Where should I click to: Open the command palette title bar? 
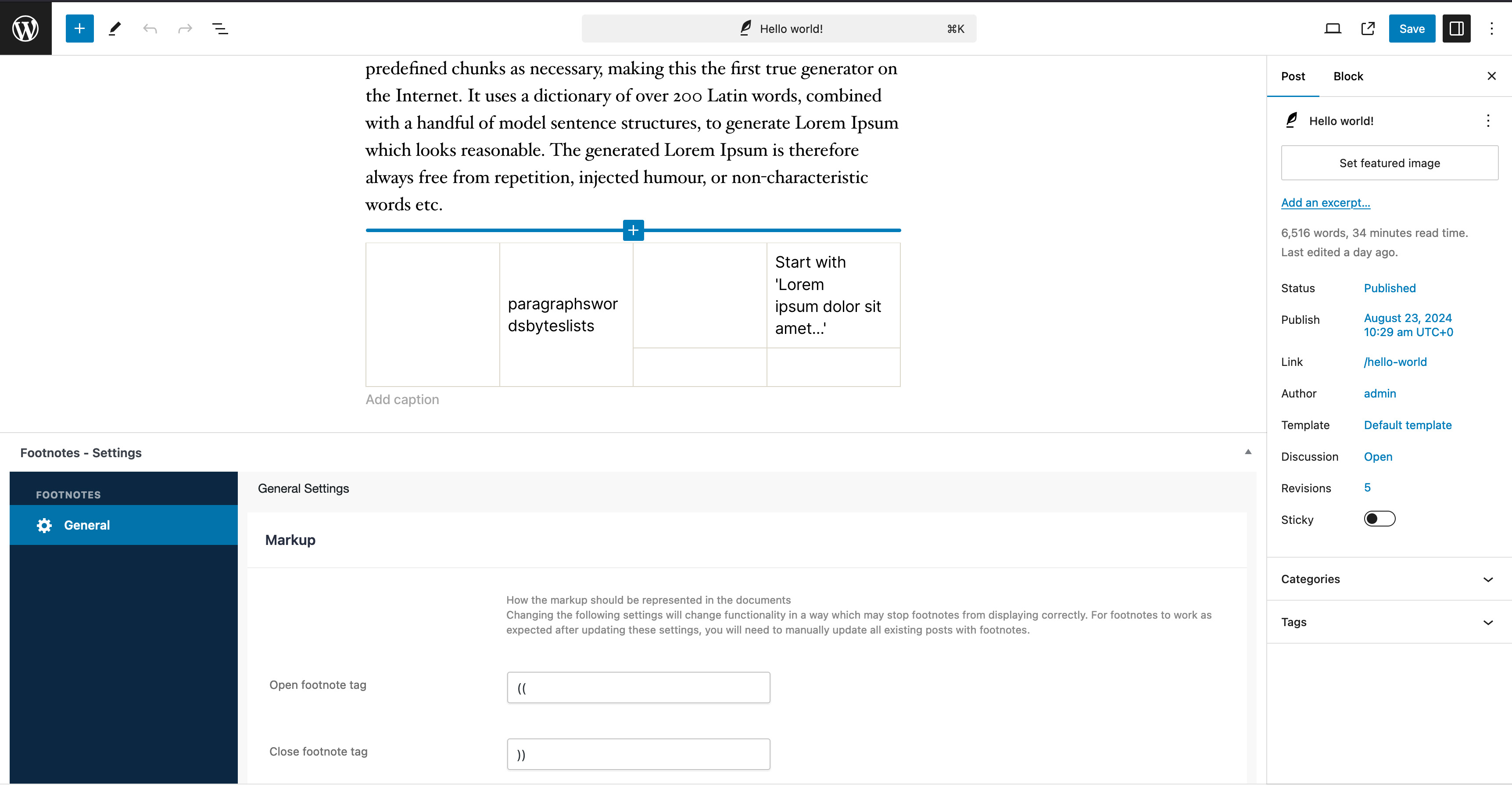[x=779, y=28]
